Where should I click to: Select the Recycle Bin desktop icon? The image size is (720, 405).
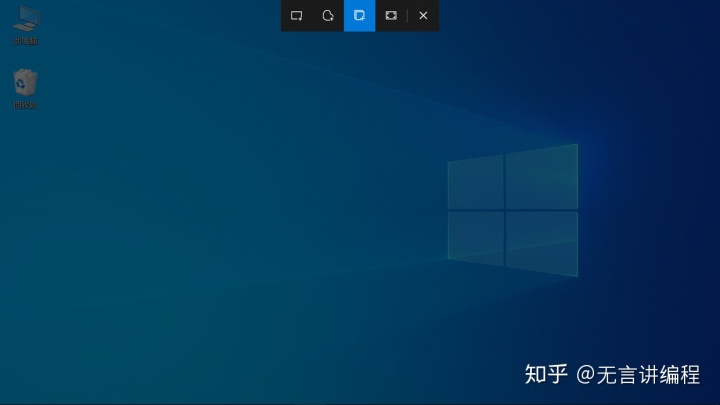click(25, 89)
